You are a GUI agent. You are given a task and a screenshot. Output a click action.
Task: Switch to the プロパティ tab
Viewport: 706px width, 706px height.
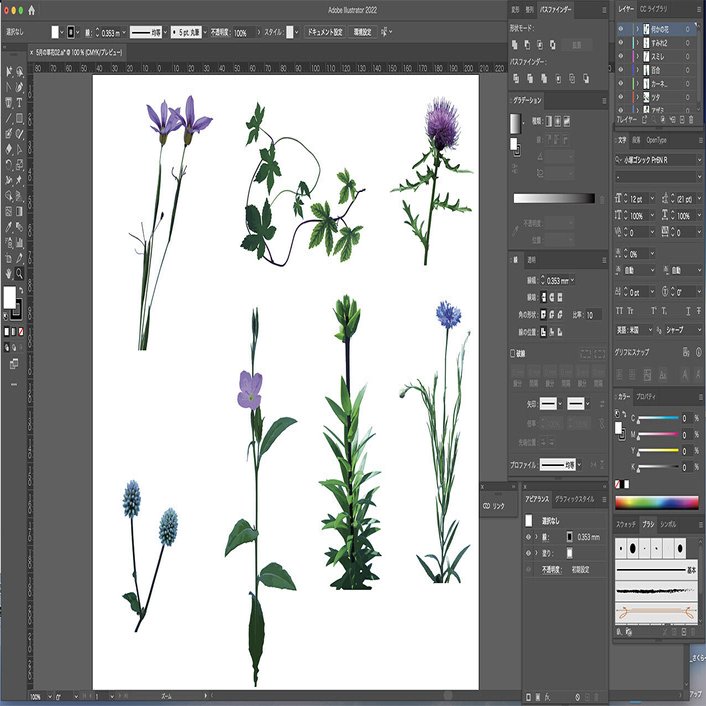pyautogui.click(x=646, y=397)
